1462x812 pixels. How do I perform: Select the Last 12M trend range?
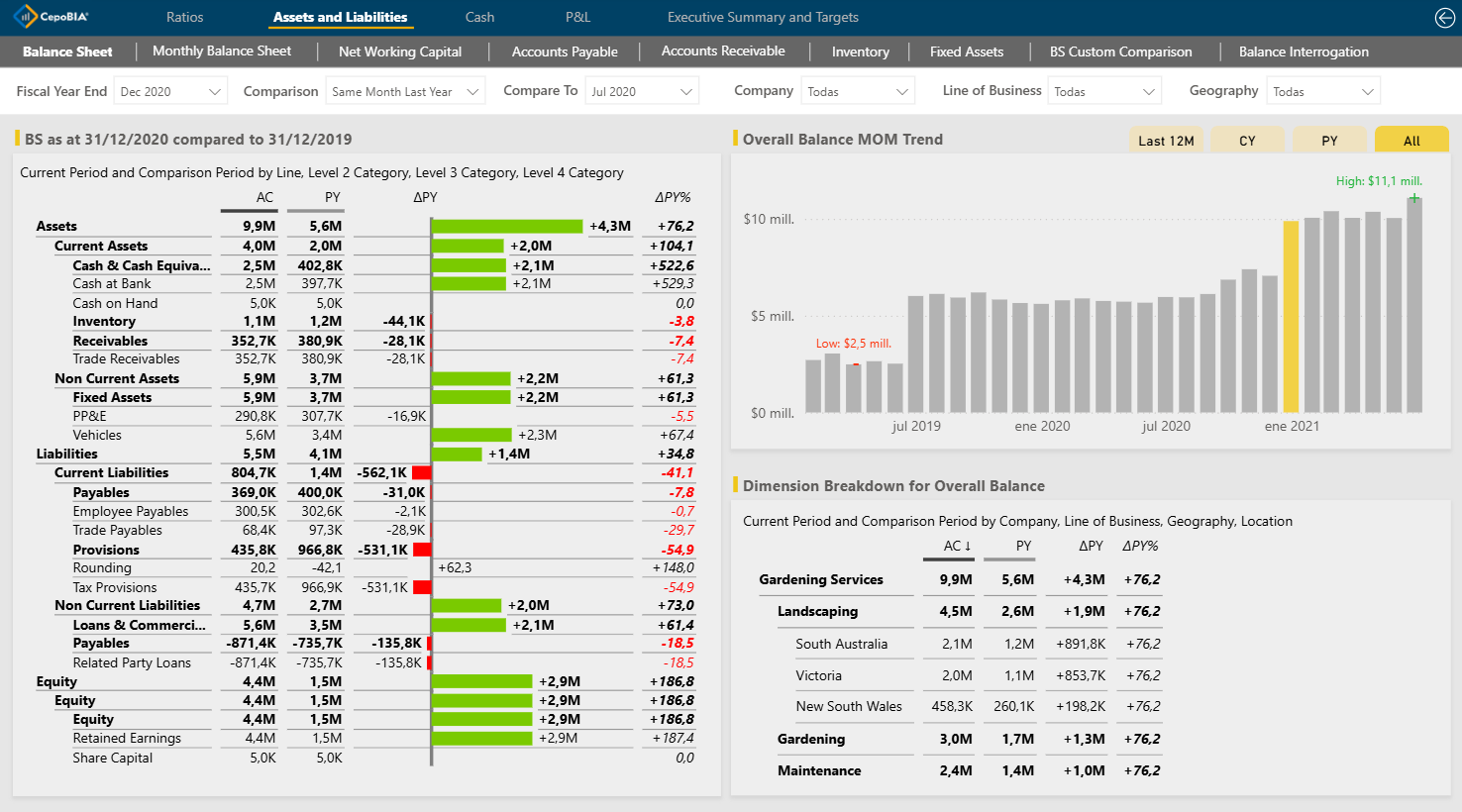(x=1166, y=141)
